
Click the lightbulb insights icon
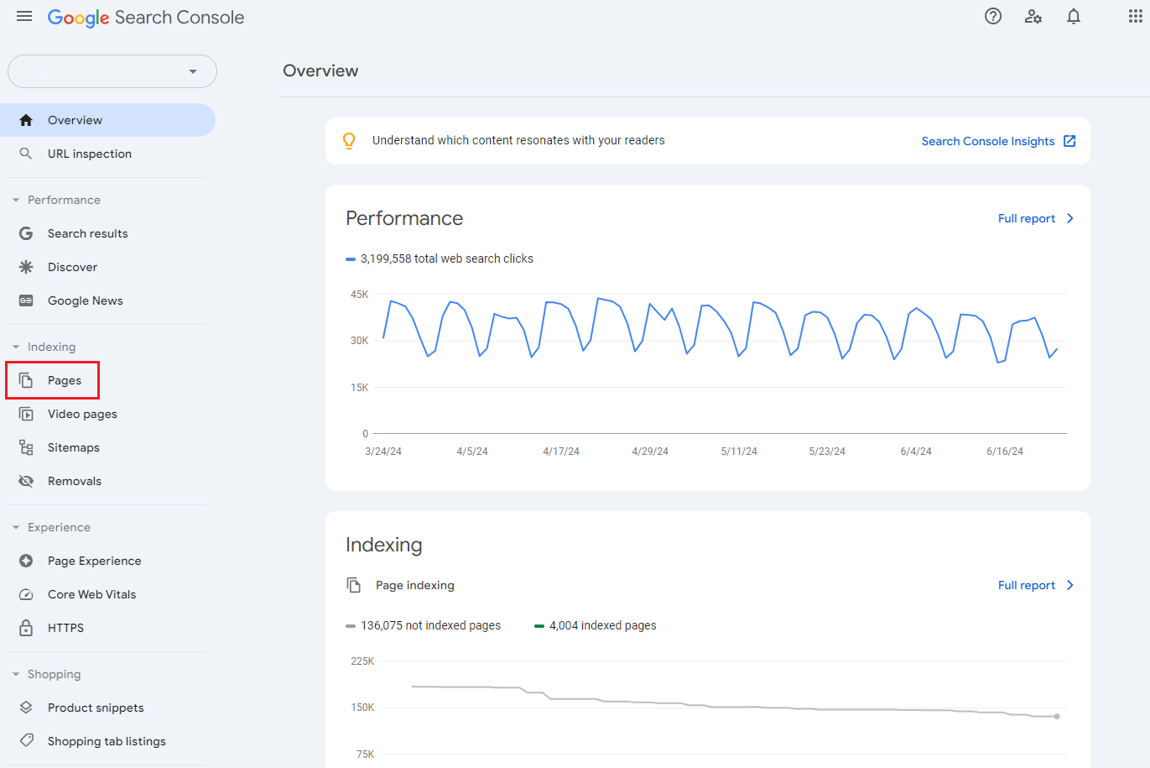[349, 141]
